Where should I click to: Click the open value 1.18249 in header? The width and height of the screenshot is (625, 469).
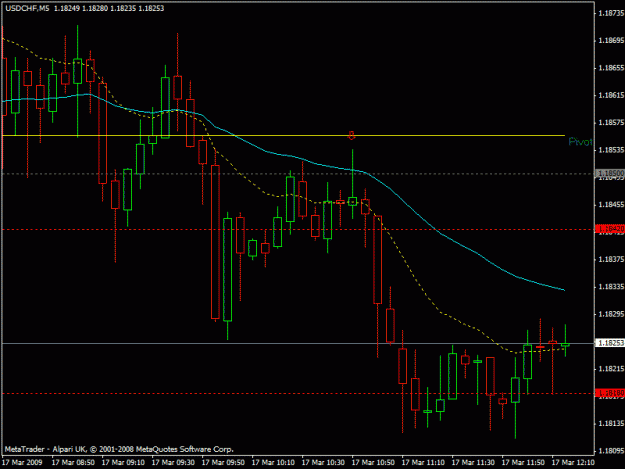pos(67,8)
